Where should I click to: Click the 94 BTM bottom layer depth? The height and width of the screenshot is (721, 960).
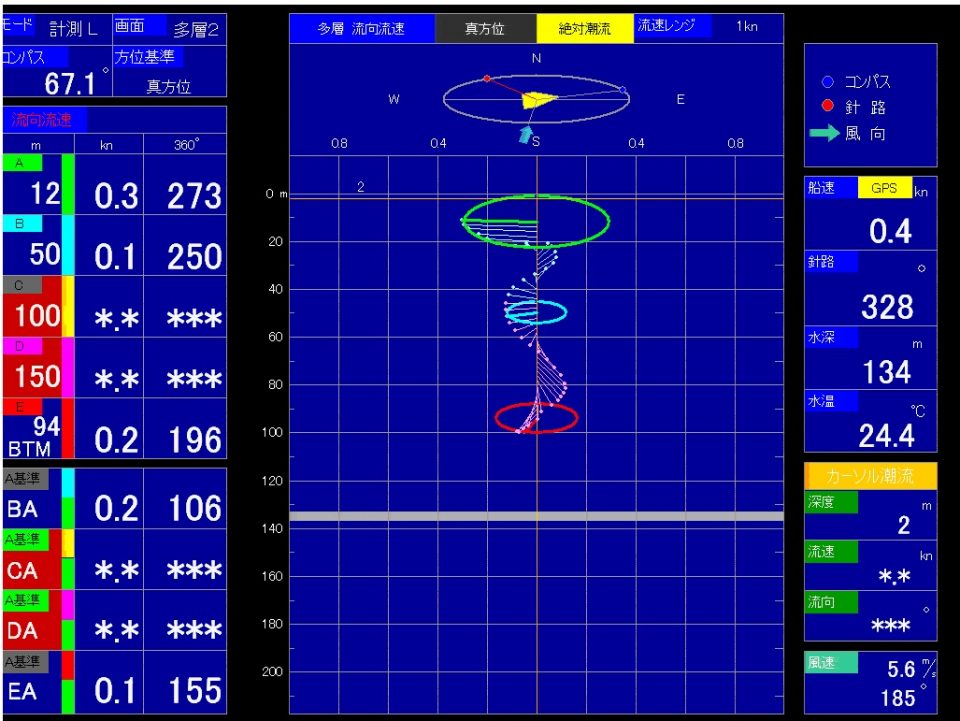[36, 437]
